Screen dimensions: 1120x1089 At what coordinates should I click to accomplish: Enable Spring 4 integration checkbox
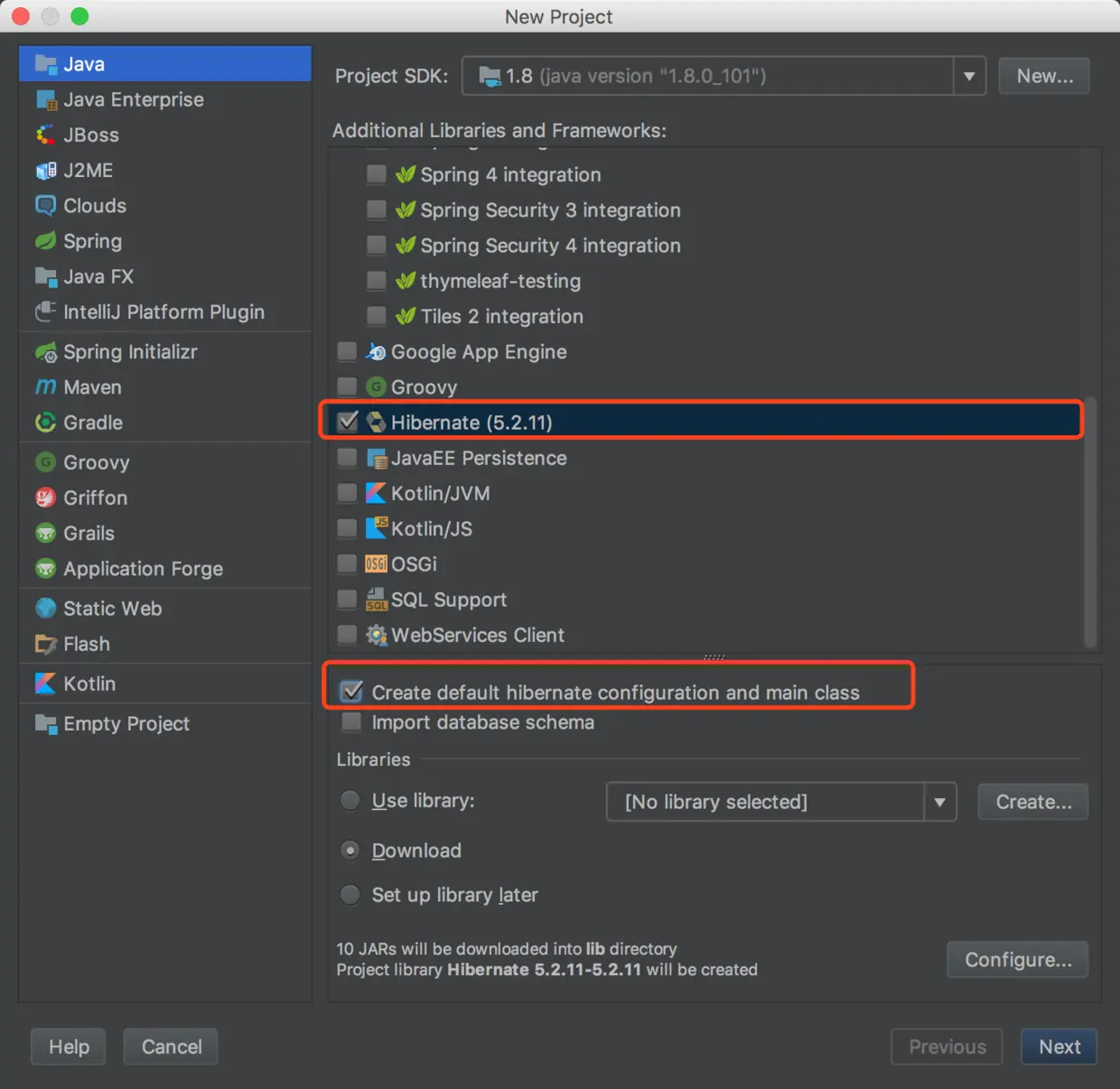pyautogui.click(x=377, y=173)
